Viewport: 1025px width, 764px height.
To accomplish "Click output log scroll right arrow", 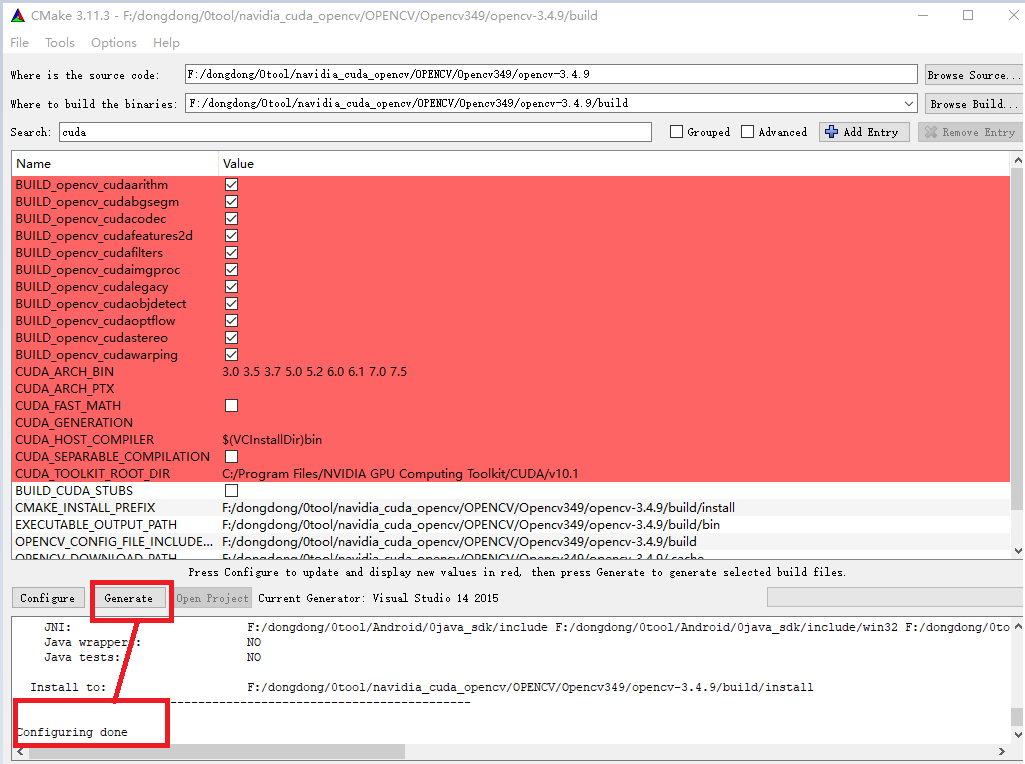I will click(x=1001, y=752).
